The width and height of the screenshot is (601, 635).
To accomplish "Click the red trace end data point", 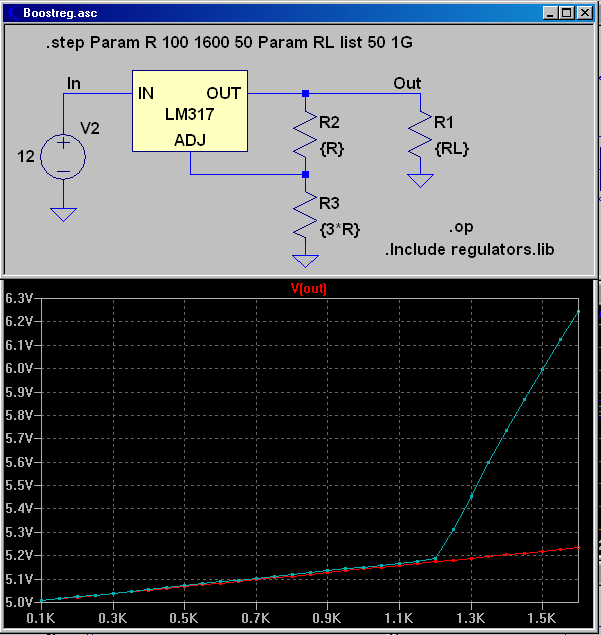I will (578, 548).
